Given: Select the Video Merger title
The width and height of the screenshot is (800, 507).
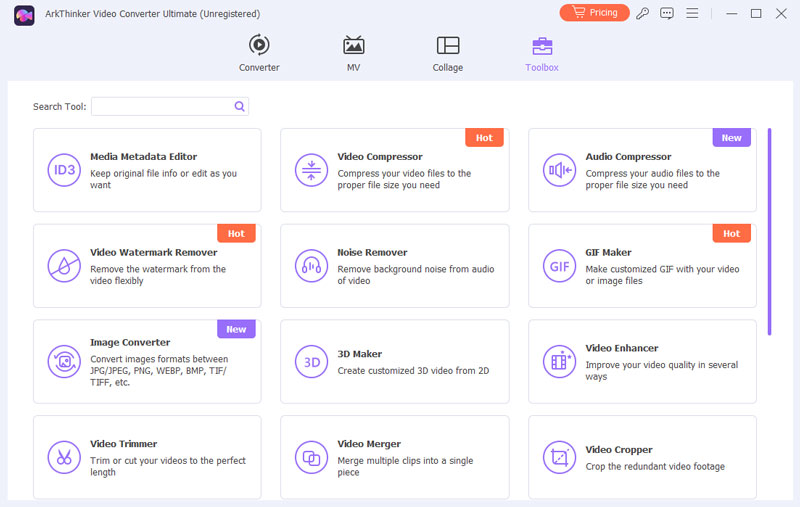Looking at the screenshot, I should tap(369, 444).
